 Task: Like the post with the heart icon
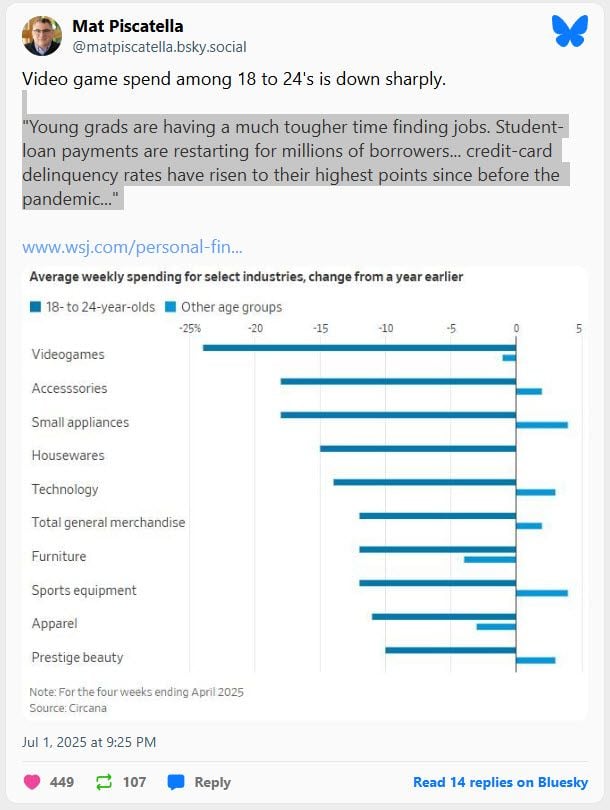point(32,782)
